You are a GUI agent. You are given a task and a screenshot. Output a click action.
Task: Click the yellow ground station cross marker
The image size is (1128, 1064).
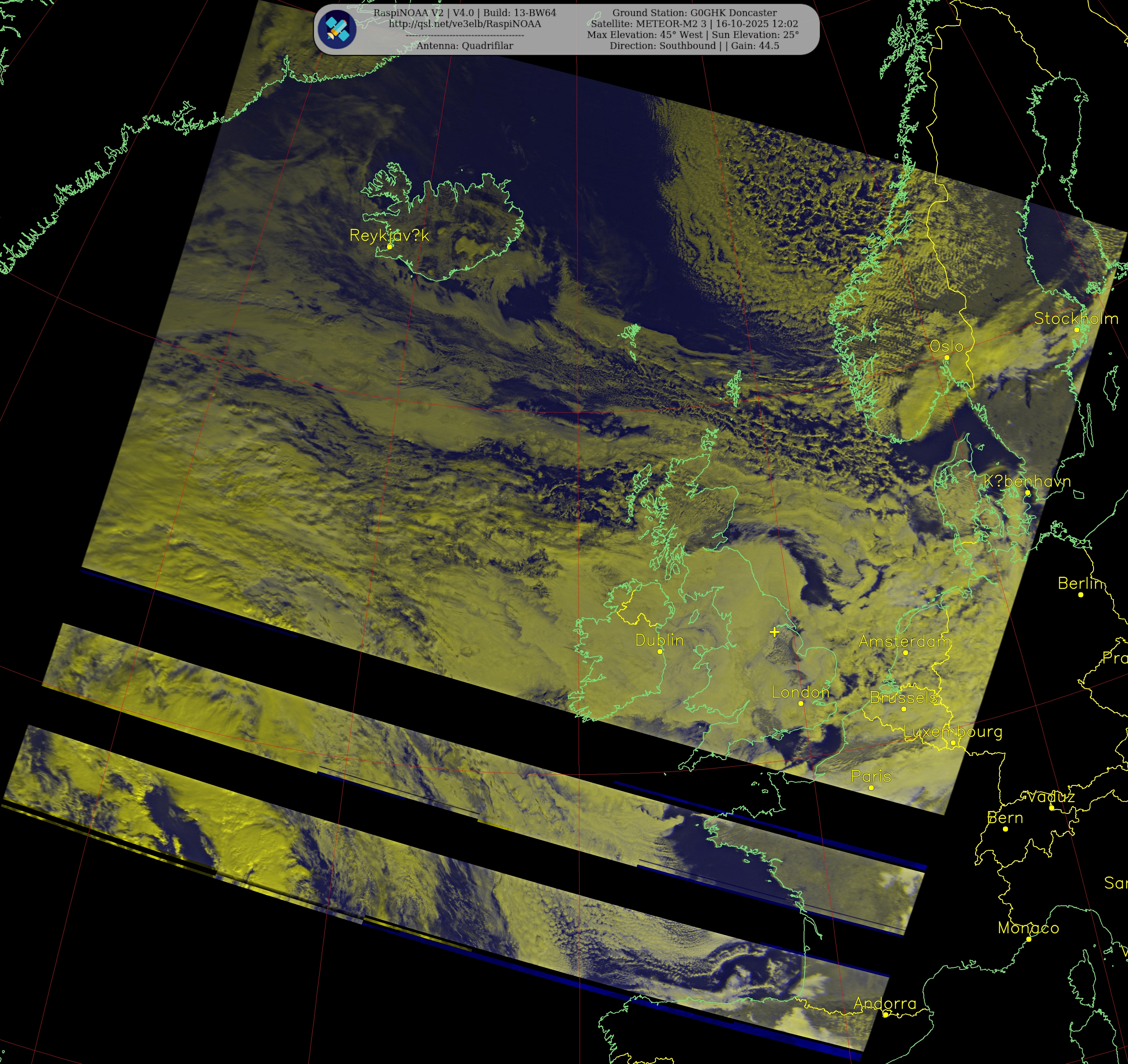tap(774, 632)
